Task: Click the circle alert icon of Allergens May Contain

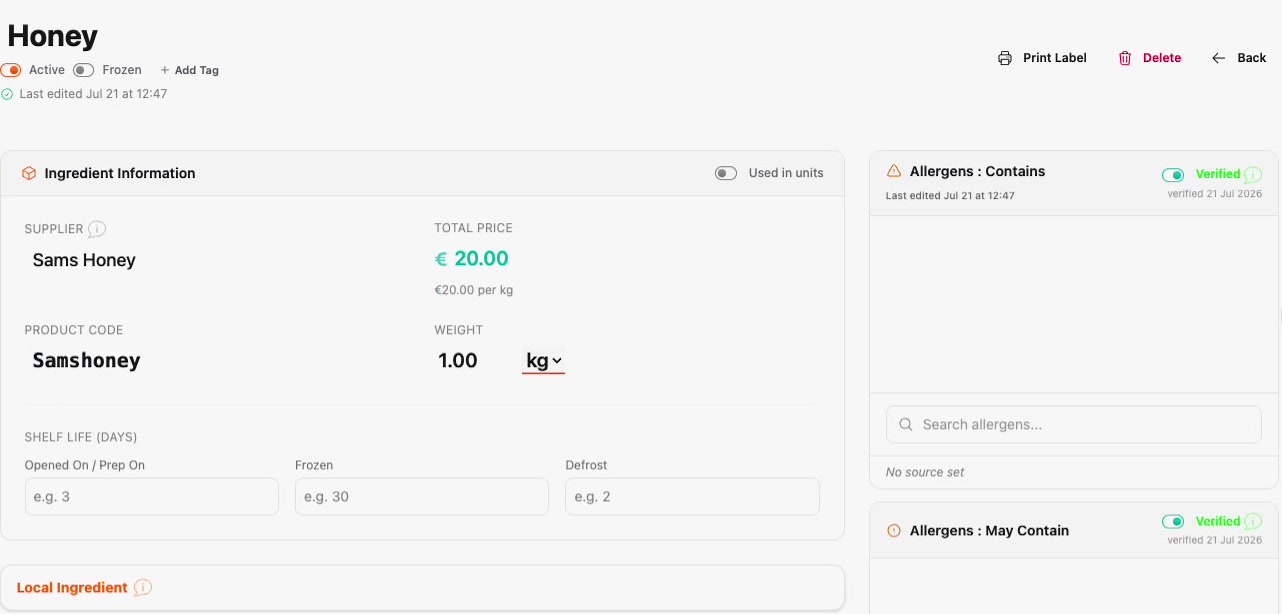Action: 894,531
